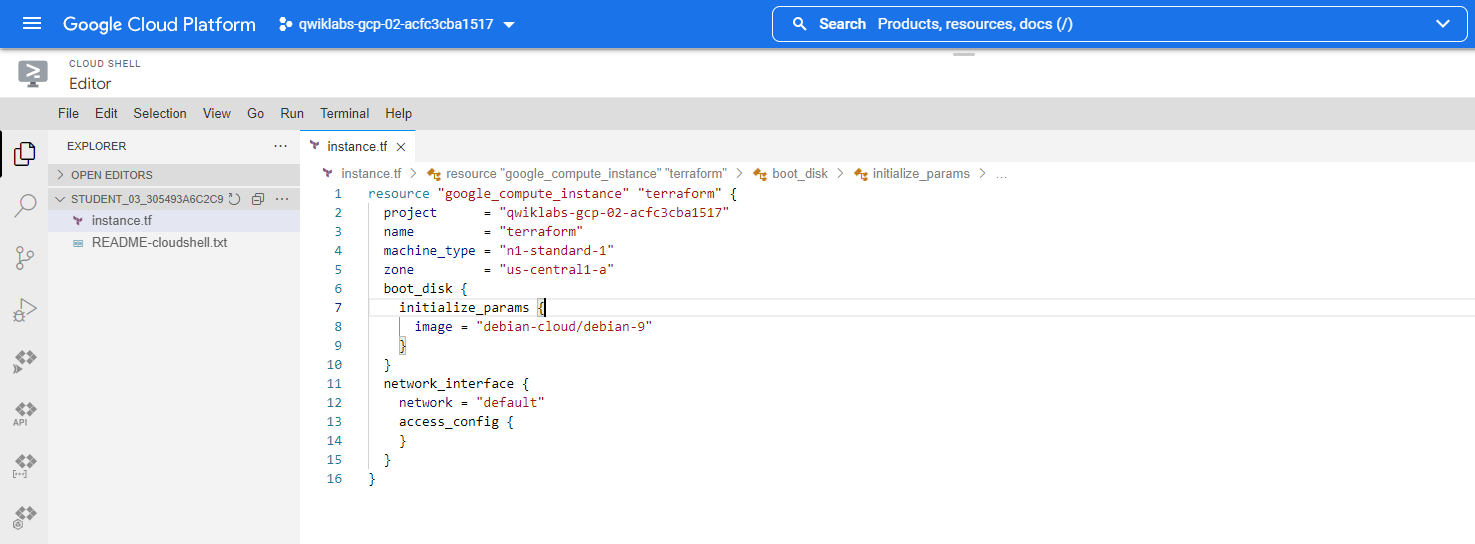Open the Search view in activity bar
Image resolution: width=1475 pixels, height=544 pixels.
[x=25, y=206]
